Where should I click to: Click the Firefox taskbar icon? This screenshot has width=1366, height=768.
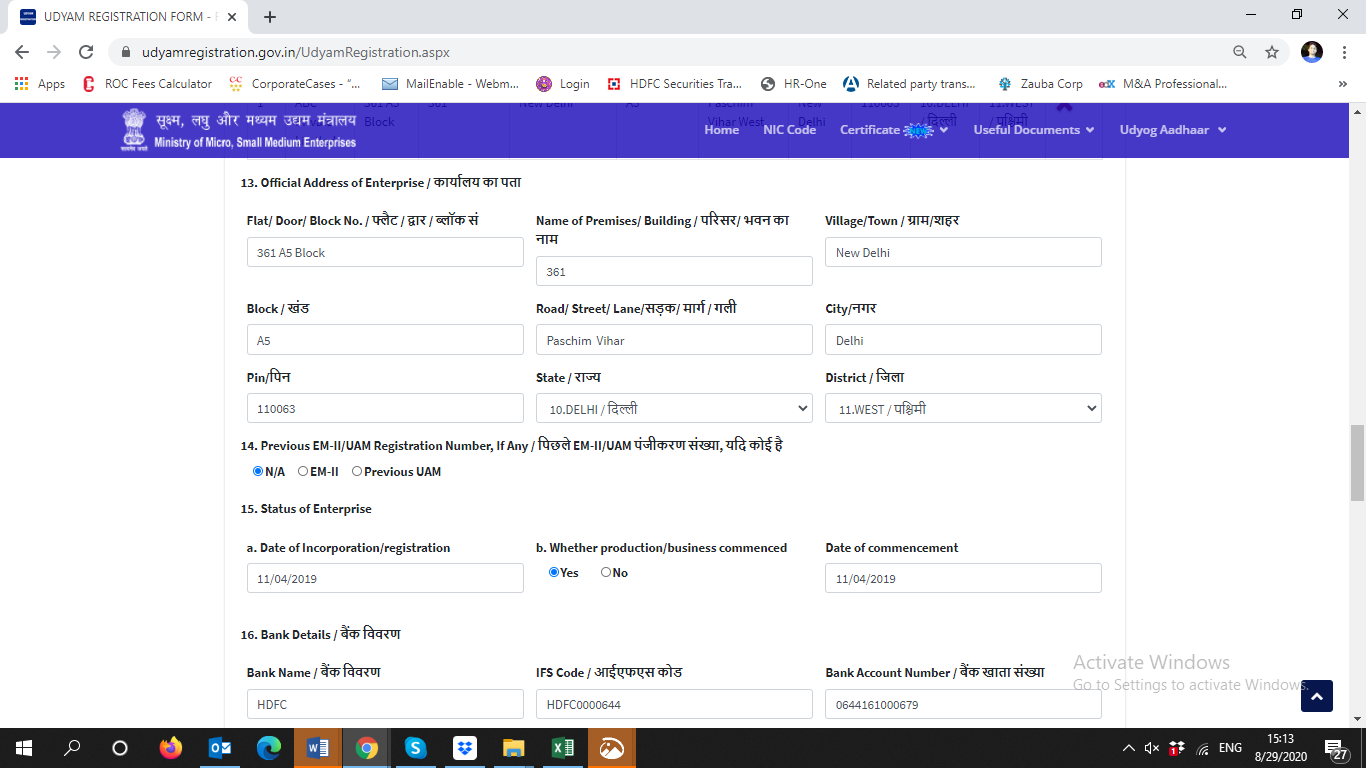click(171, 748)
